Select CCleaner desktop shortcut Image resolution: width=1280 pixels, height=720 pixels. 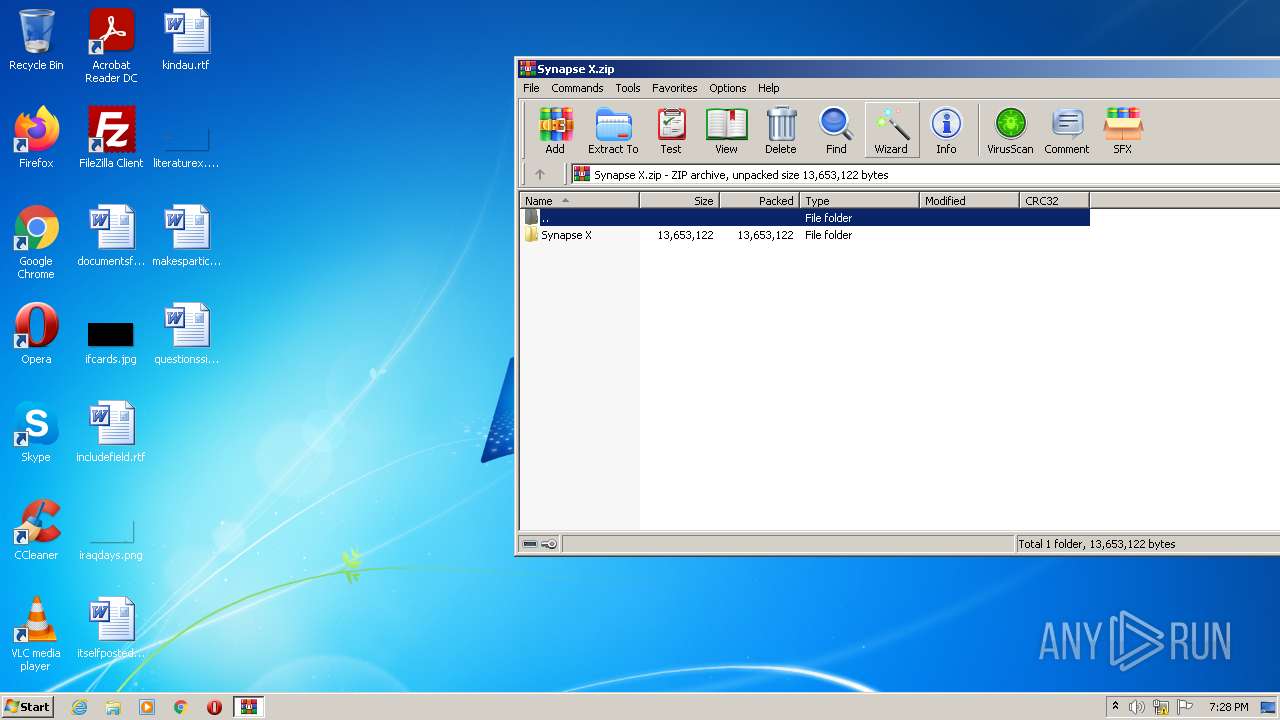point(36,530)
